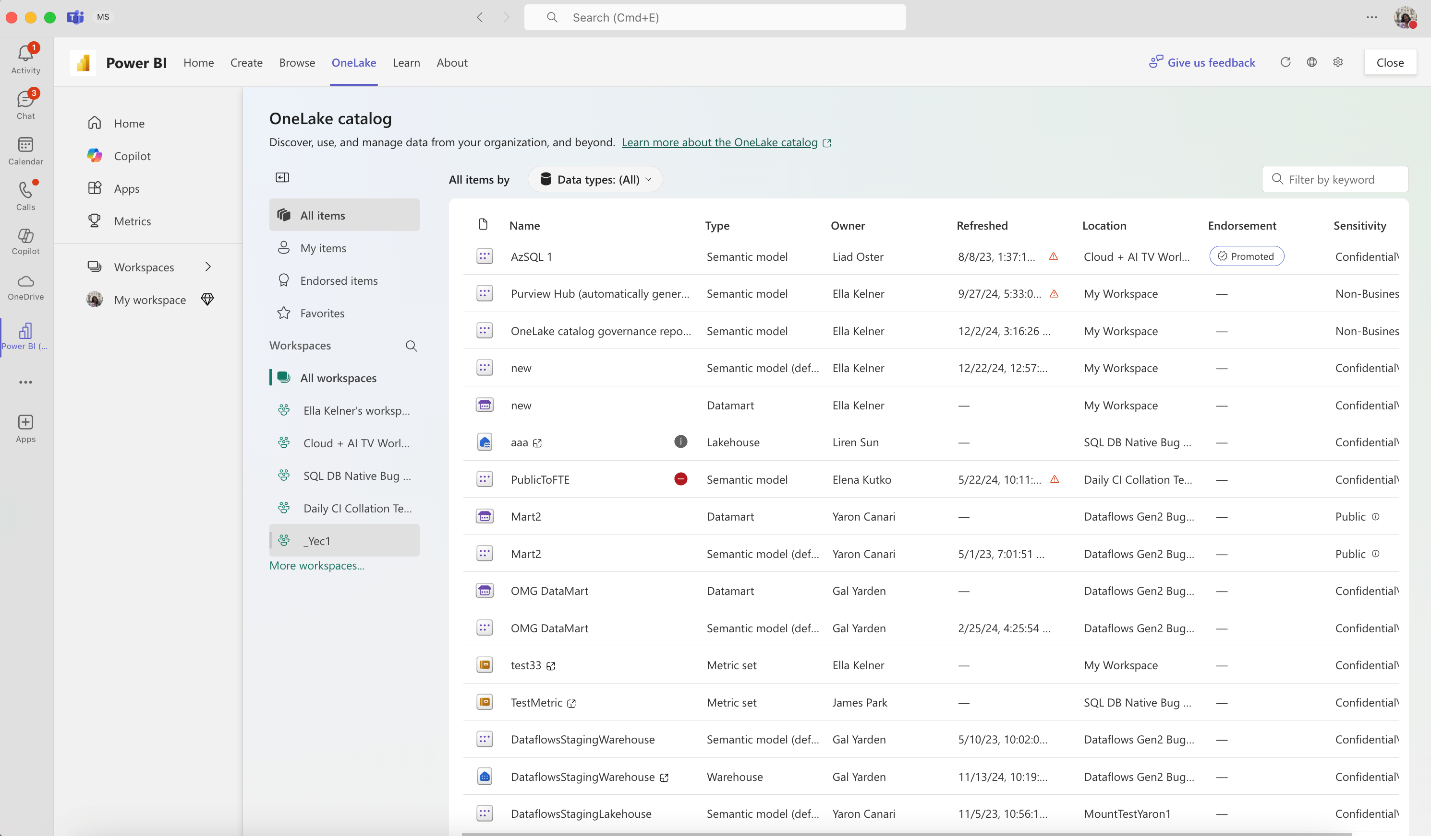Viewport: 1431px width, 836px height.
Task: Click the globe icon in header
Action: coord(1312,62)
